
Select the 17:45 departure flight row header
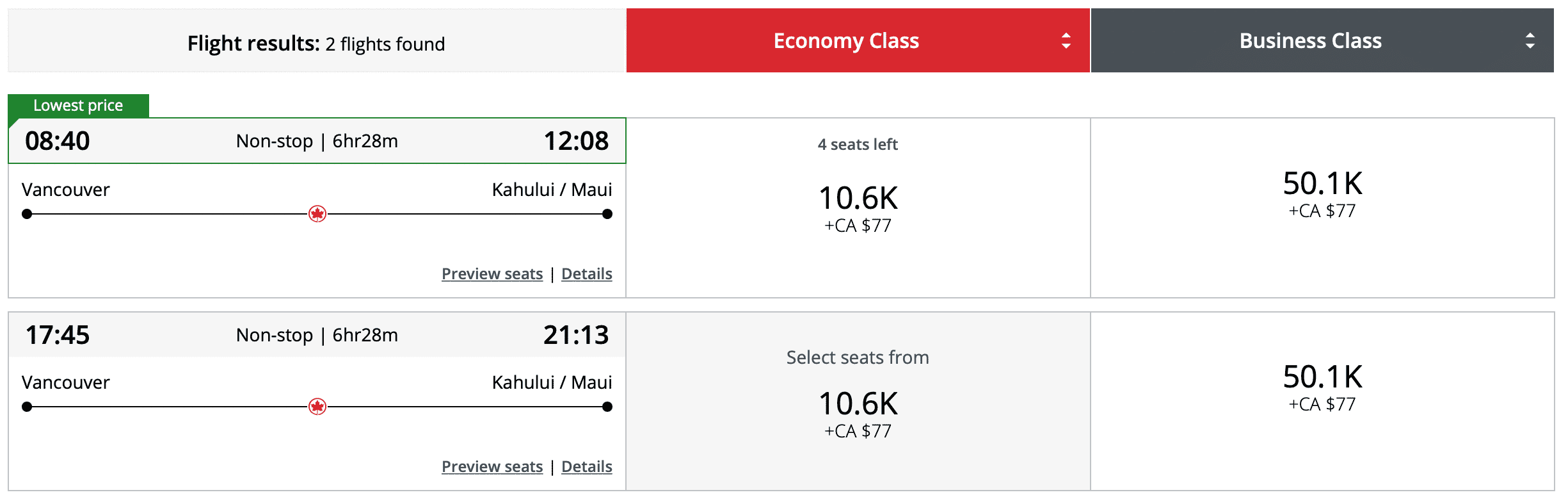(317, 335)
